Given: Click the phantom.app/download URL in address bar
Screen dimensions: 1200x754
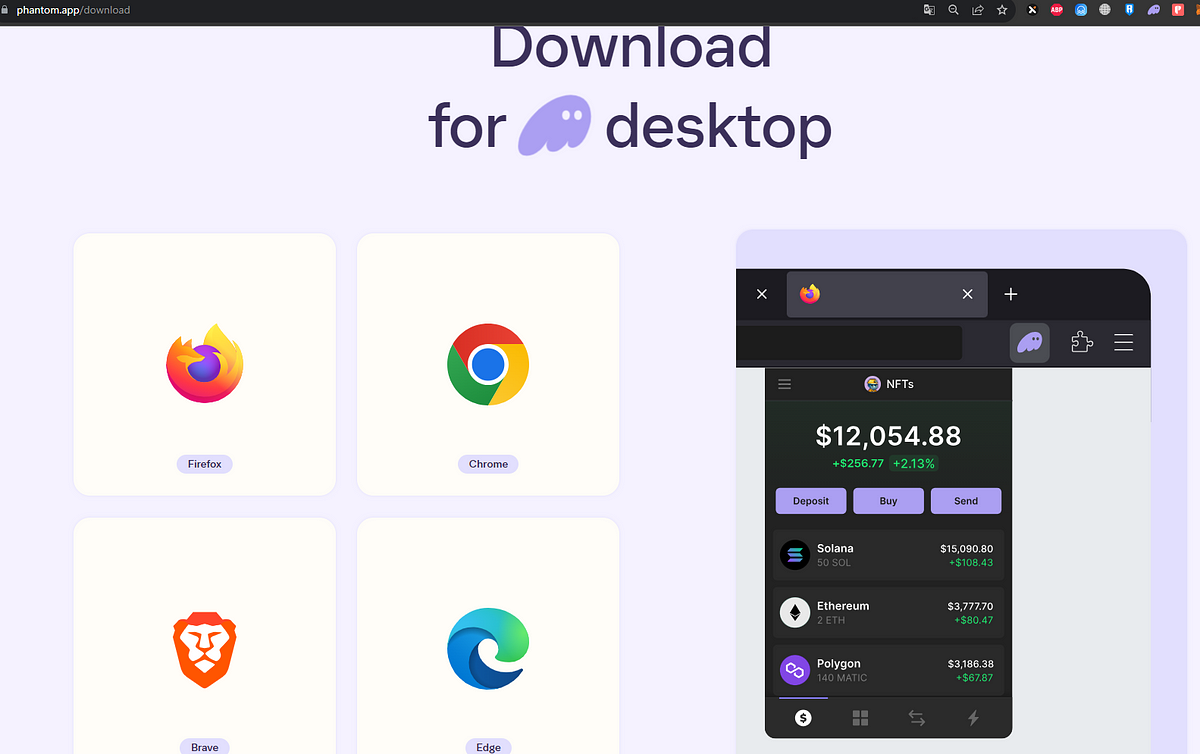Looking at the screenshot, I should coord(73,10).
